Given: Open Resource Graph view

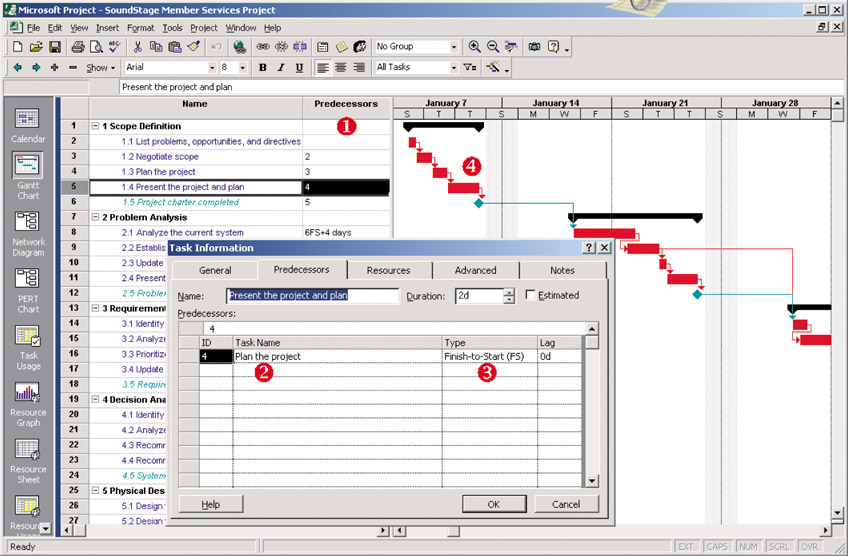Looking at the screenshot, I should point(28,404).
